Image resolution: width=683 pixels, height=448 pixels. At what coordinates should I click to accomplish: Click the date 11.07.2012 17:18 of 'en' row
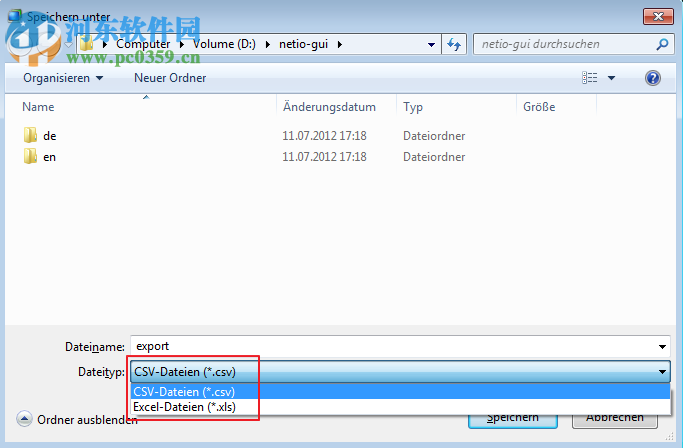[325, 157]
